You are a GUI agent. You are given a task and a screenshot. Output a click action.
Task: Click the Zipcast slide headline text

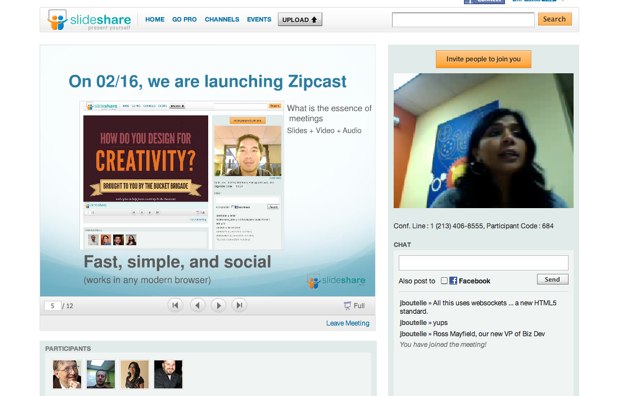(x=208, y=82)
